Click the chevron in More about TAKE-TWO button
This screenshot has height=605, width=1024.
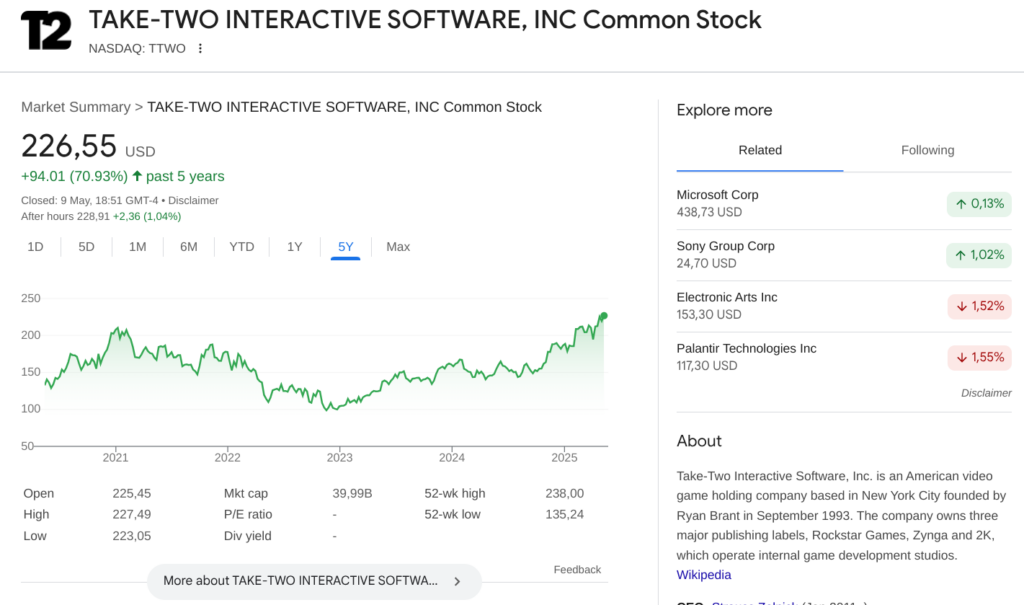(457, 581)
